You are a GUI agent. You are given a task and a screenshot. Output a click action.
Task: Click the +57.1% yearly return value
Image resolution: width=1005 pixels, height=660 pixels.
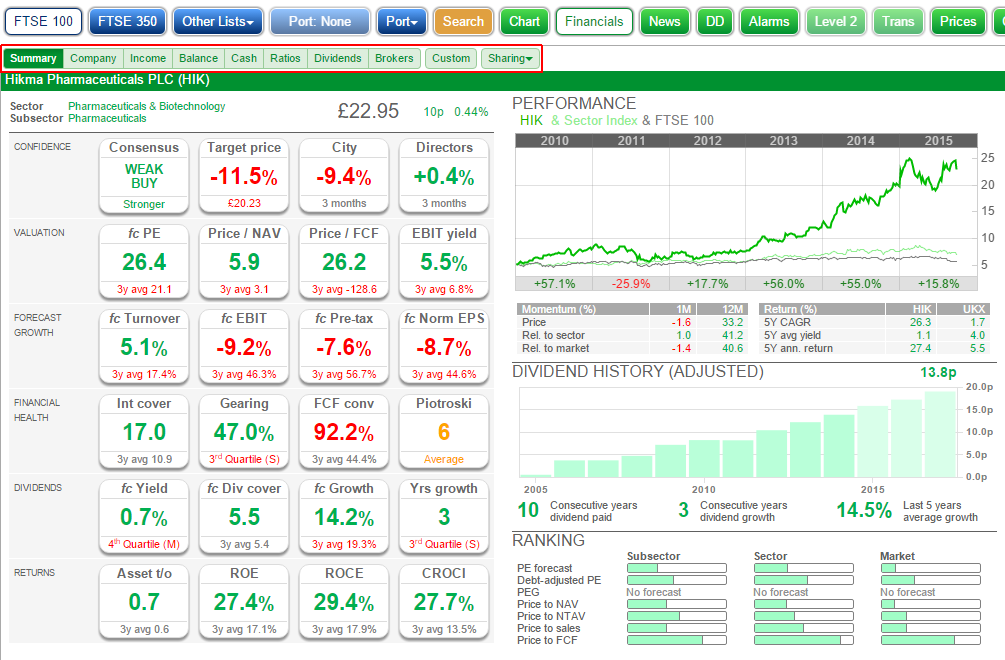point(554,284)
